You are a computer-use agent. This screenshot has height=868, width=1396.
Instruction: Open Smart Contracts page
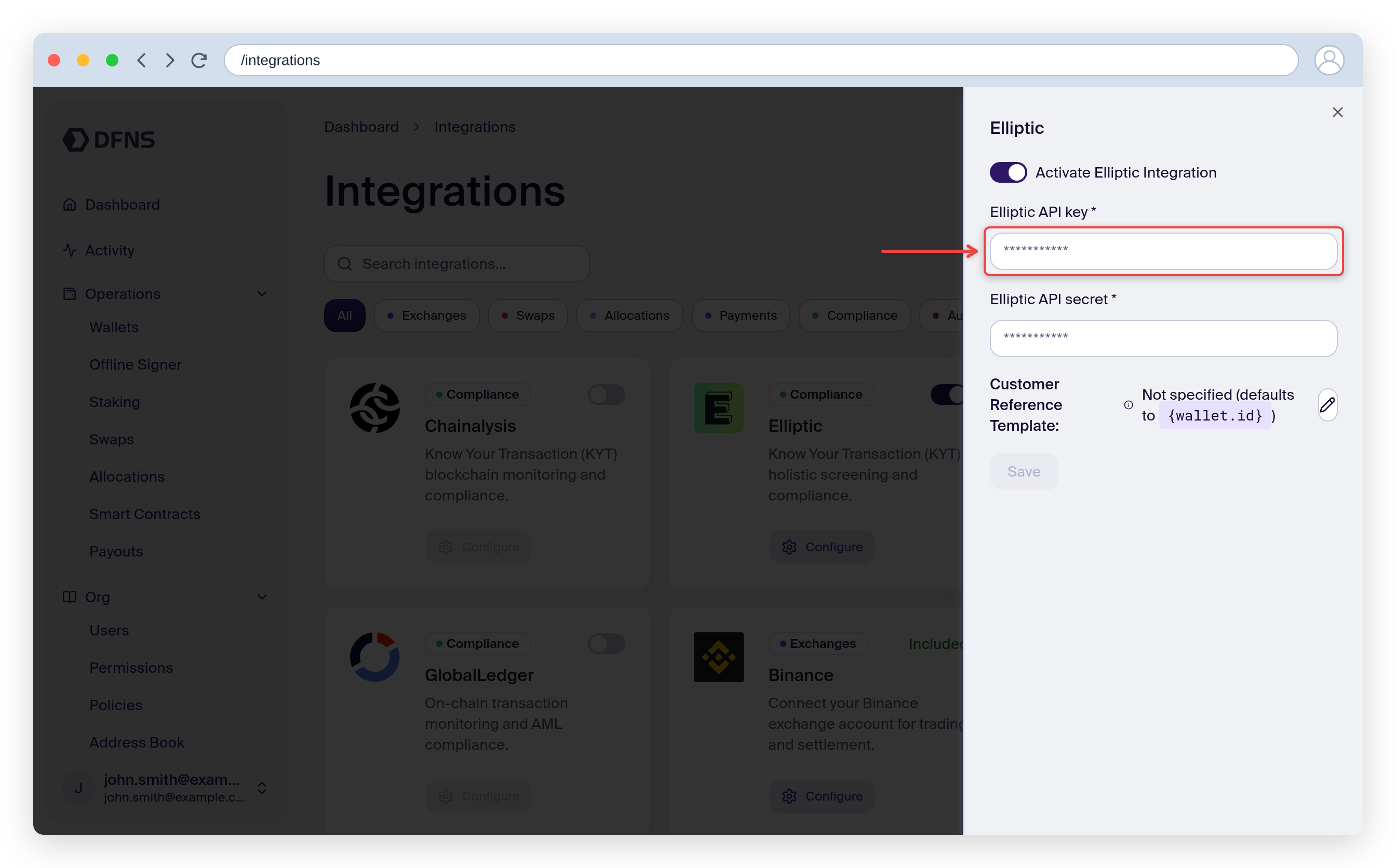coord(145,514)
